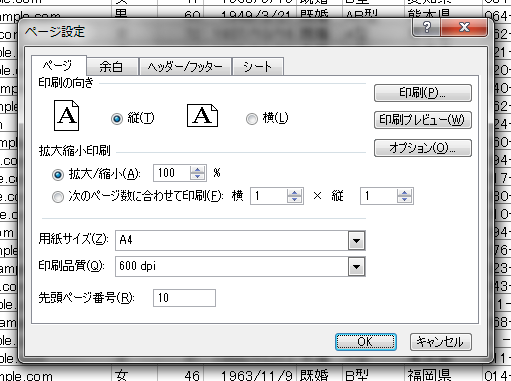This screenshot has width=511, height=381.
Task: Click the キャンセル button
Action: (x=440, y=342)
